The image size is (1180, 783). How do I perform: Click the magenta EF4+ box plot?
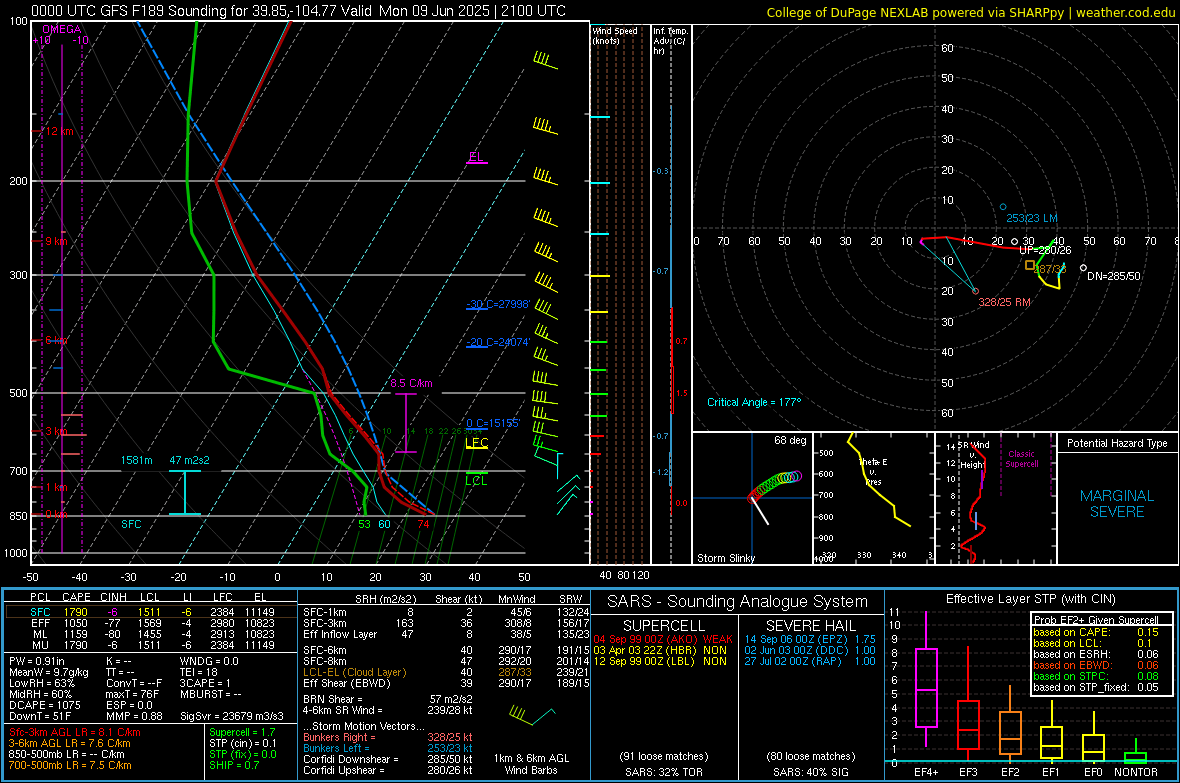click(x=926, y=679)
